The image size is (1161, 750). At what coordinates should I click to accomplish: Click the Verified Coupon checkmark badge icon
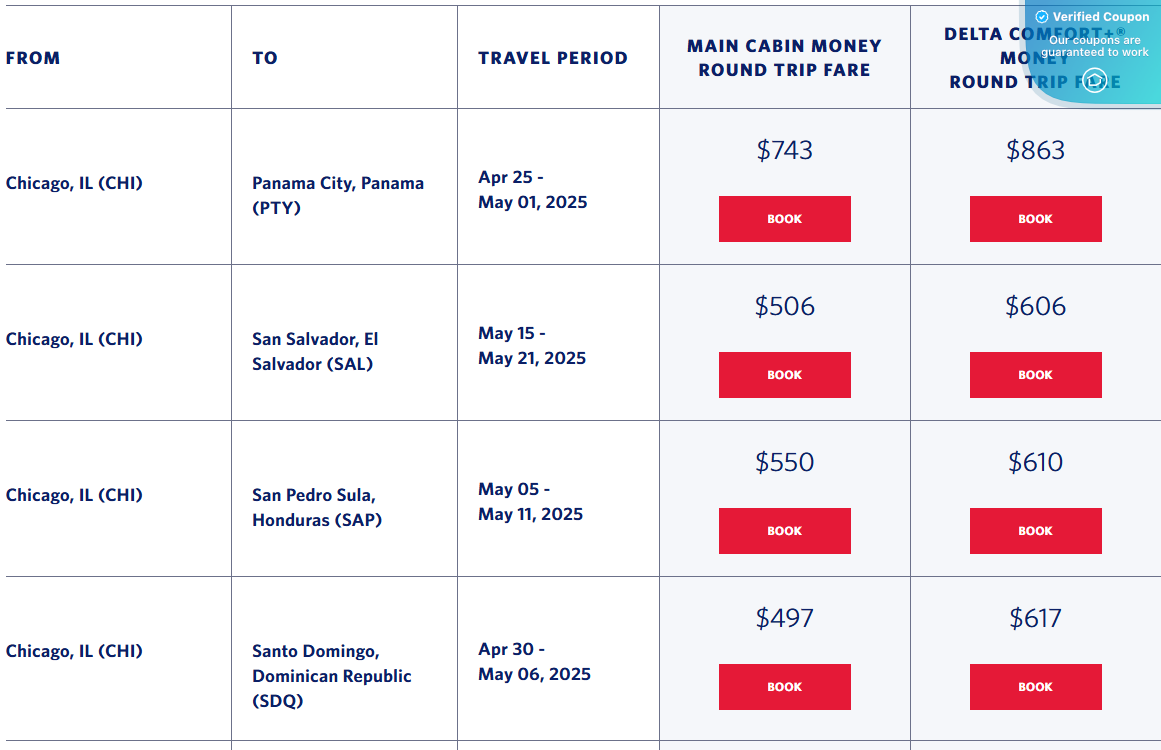(x=1042, y=16)
